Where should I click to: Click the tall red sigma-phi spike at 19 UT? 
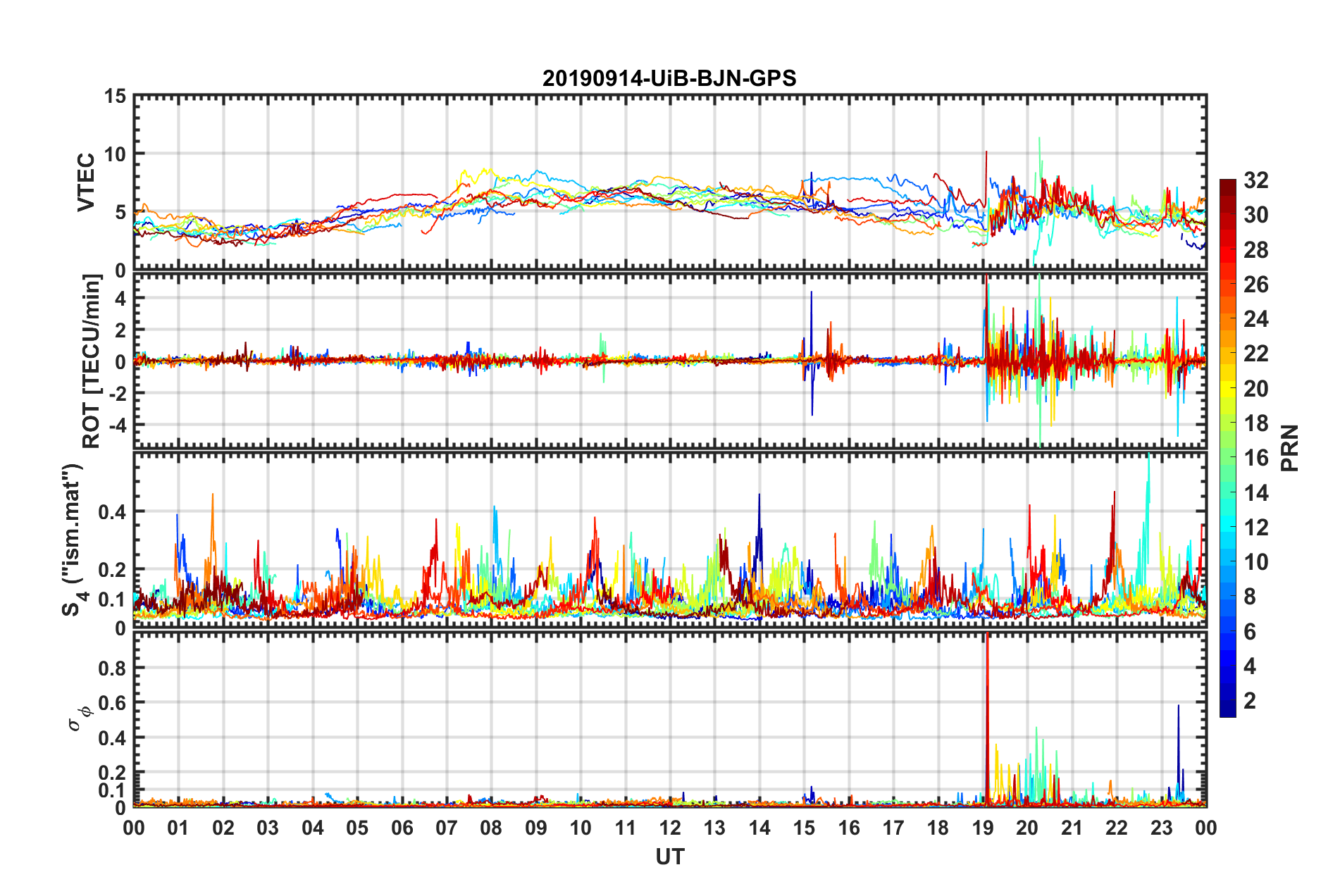coord(987,718)
